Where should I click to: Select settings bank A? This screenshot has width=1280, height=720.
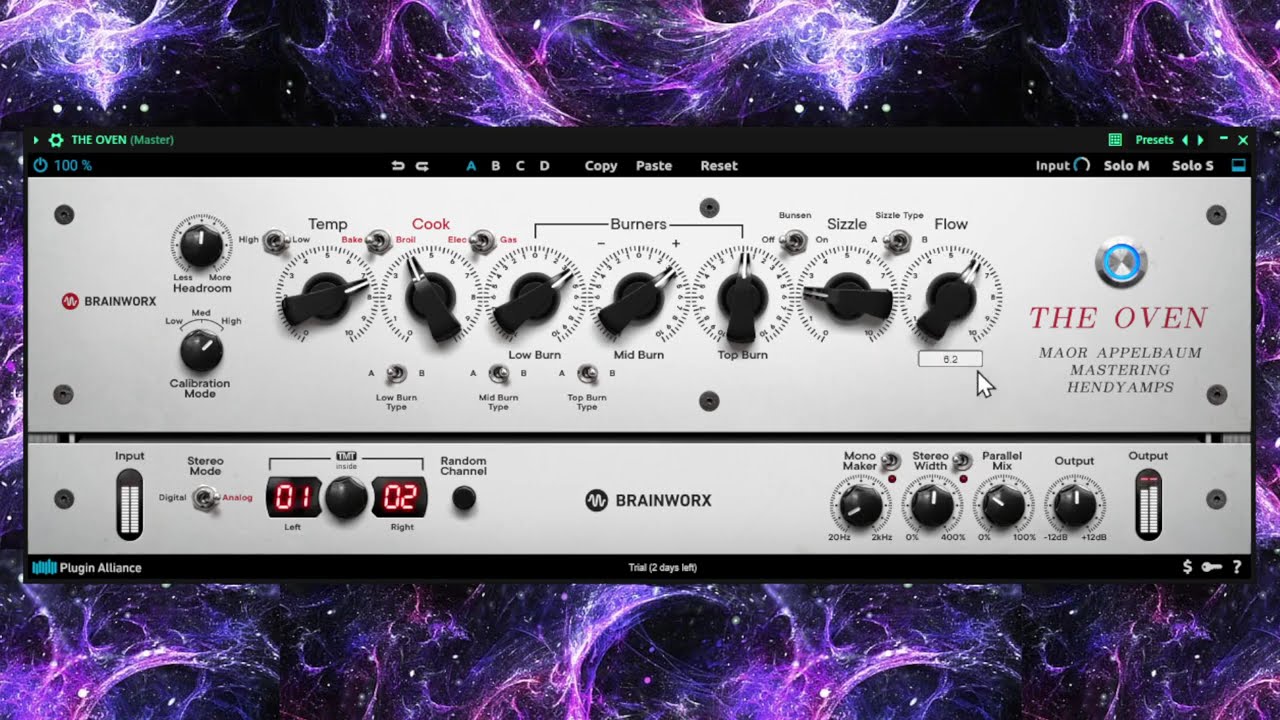471,166
